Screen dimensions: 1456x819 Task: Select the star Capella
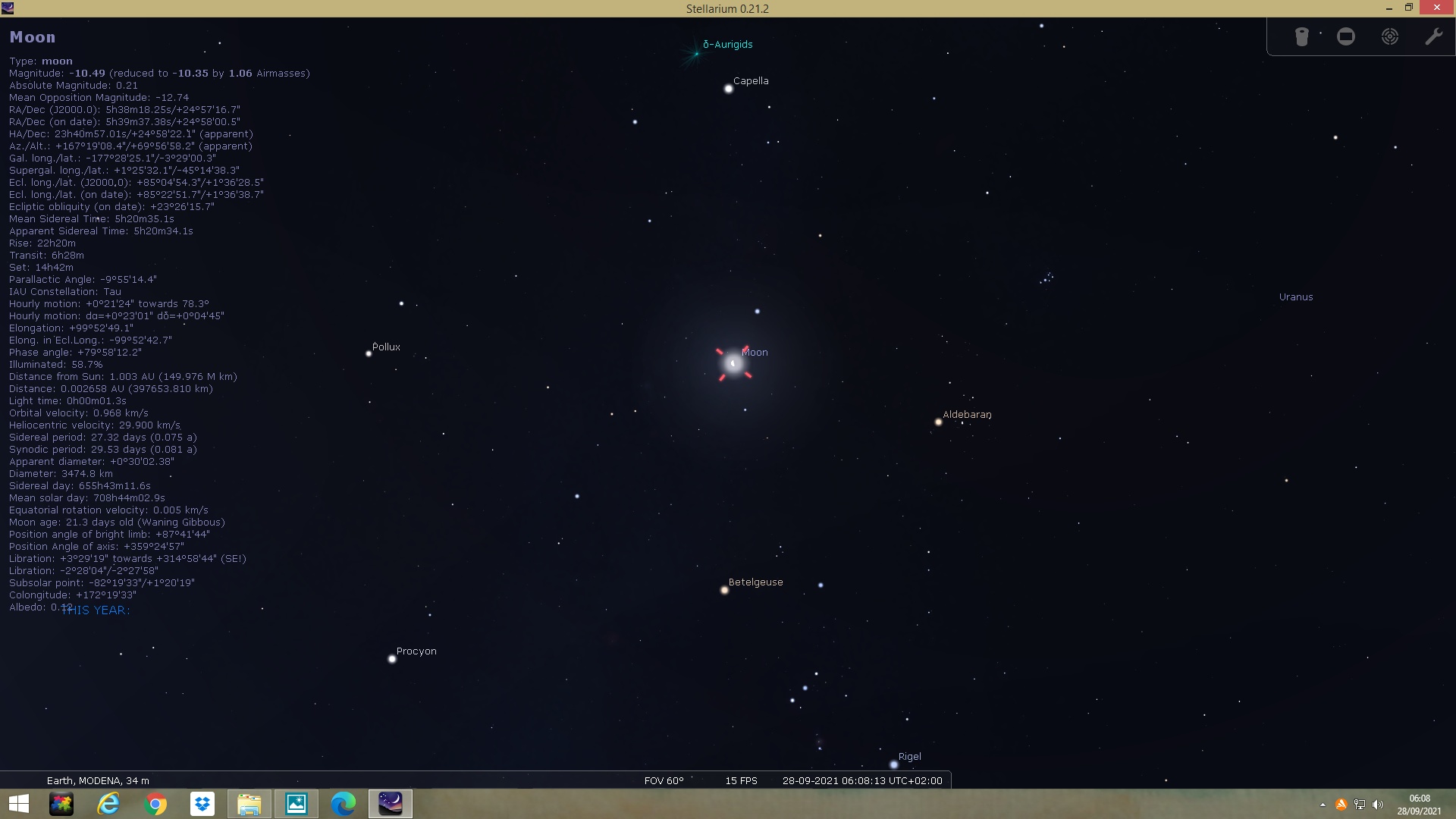(729, 89)
